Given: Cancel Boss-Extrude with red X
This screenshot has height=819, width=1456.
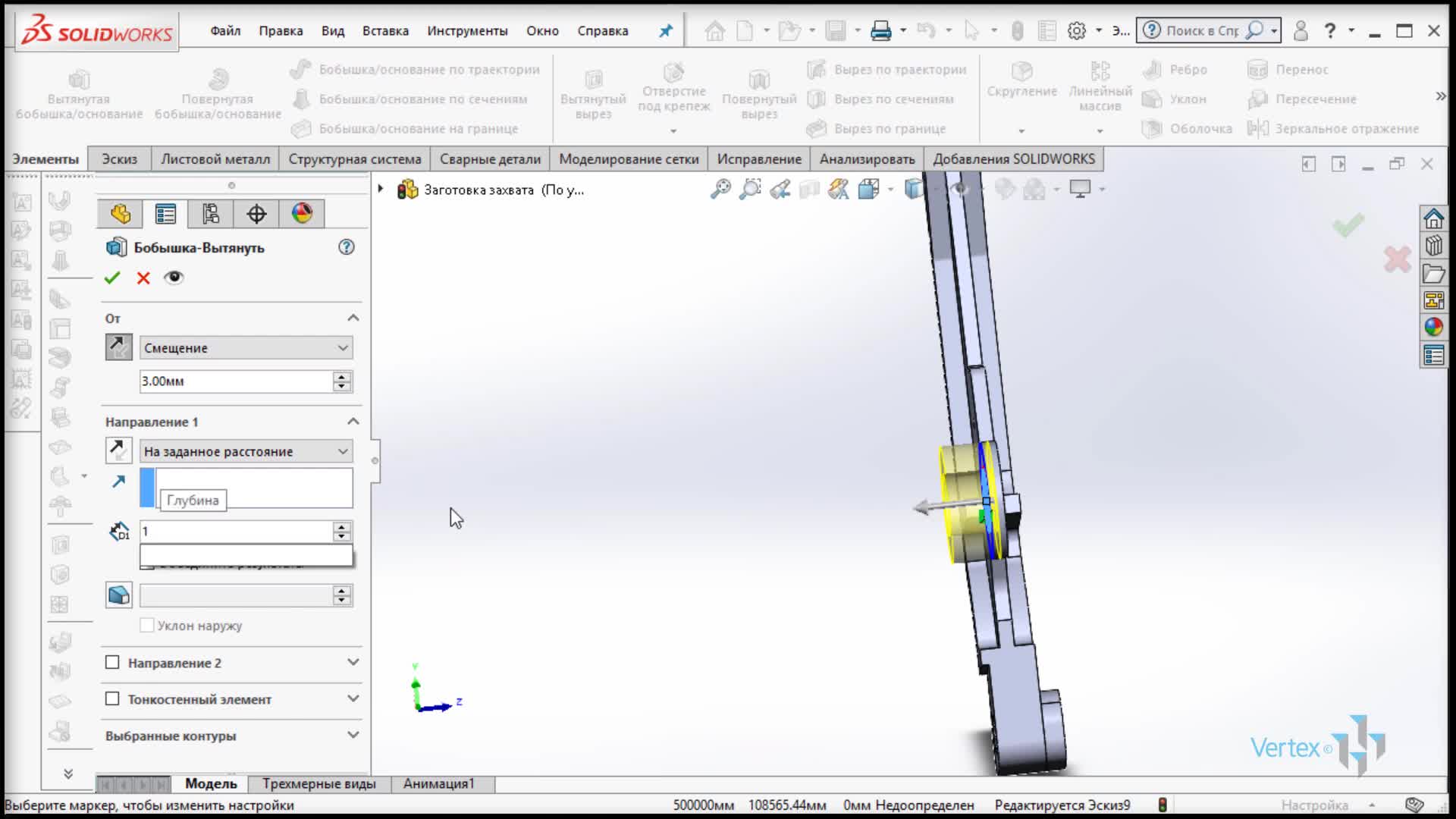Looking at the screenshot, I should pos(143,278).
